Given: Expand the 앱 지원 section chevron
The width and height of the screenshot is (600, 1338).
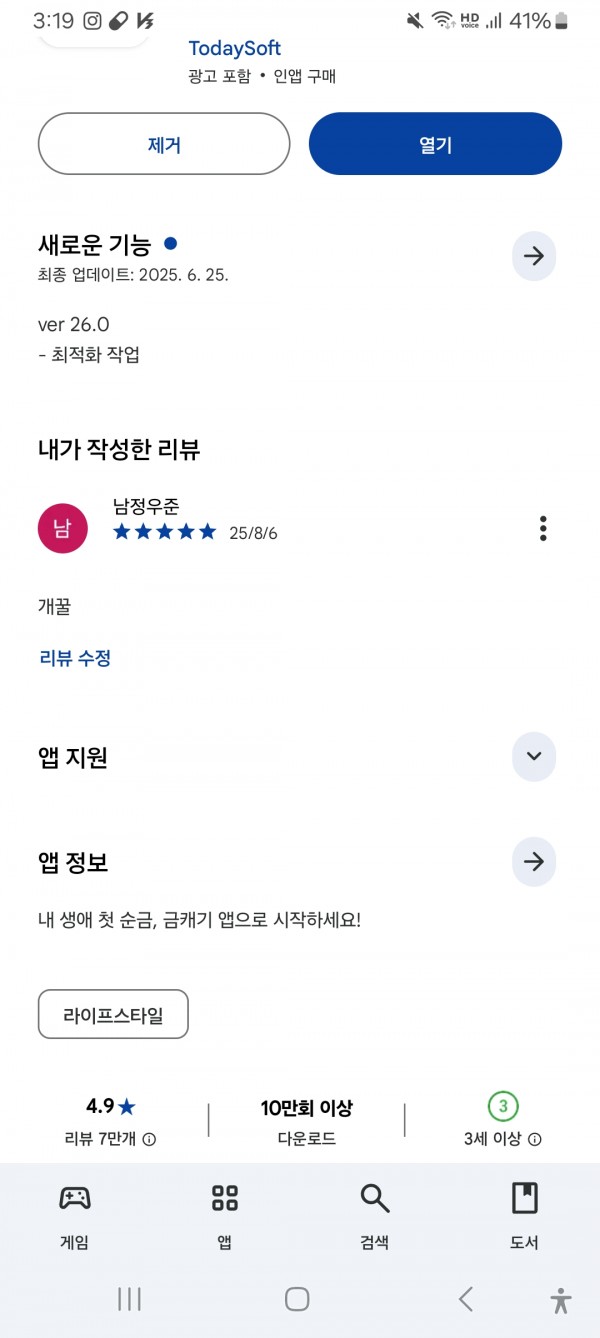Looking at the screenshot, I should [534, 757].
